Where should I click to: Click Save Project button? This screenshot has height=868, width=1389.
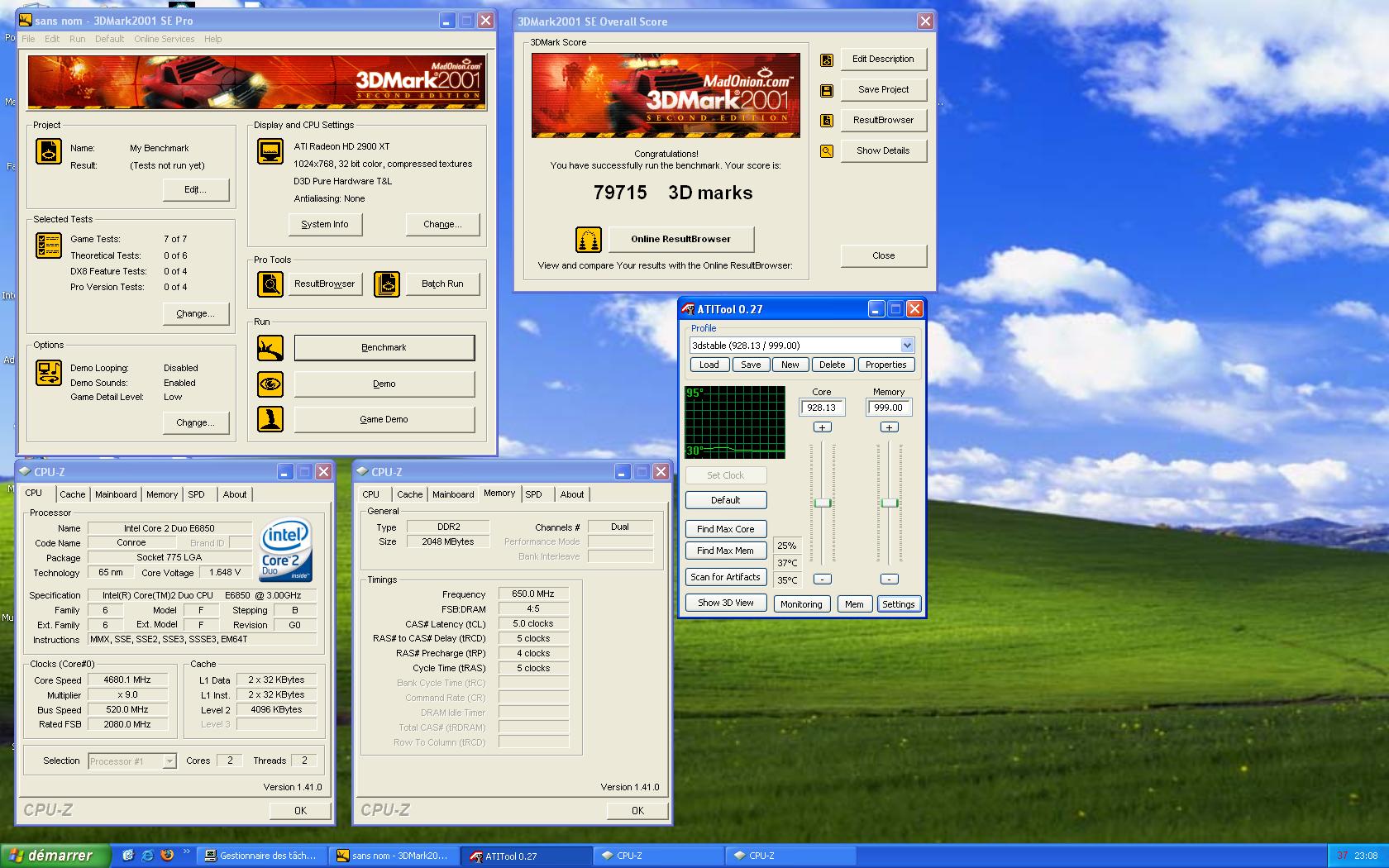(884, 89)
